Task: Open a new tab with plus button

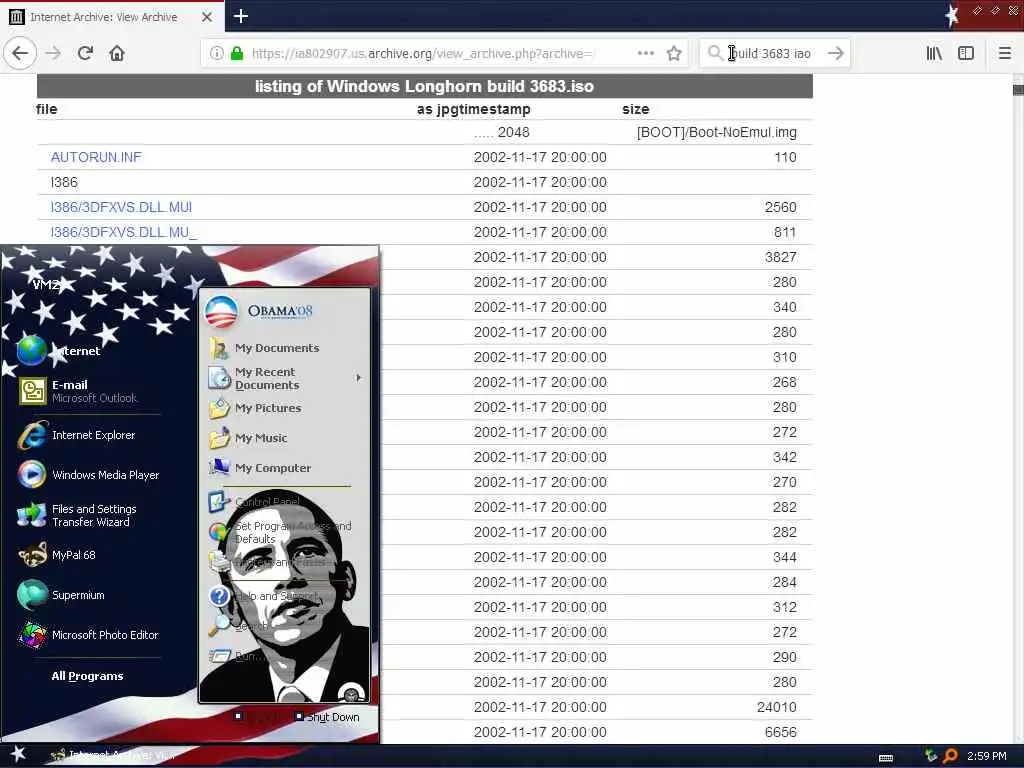Action: [x=241, y=16]
